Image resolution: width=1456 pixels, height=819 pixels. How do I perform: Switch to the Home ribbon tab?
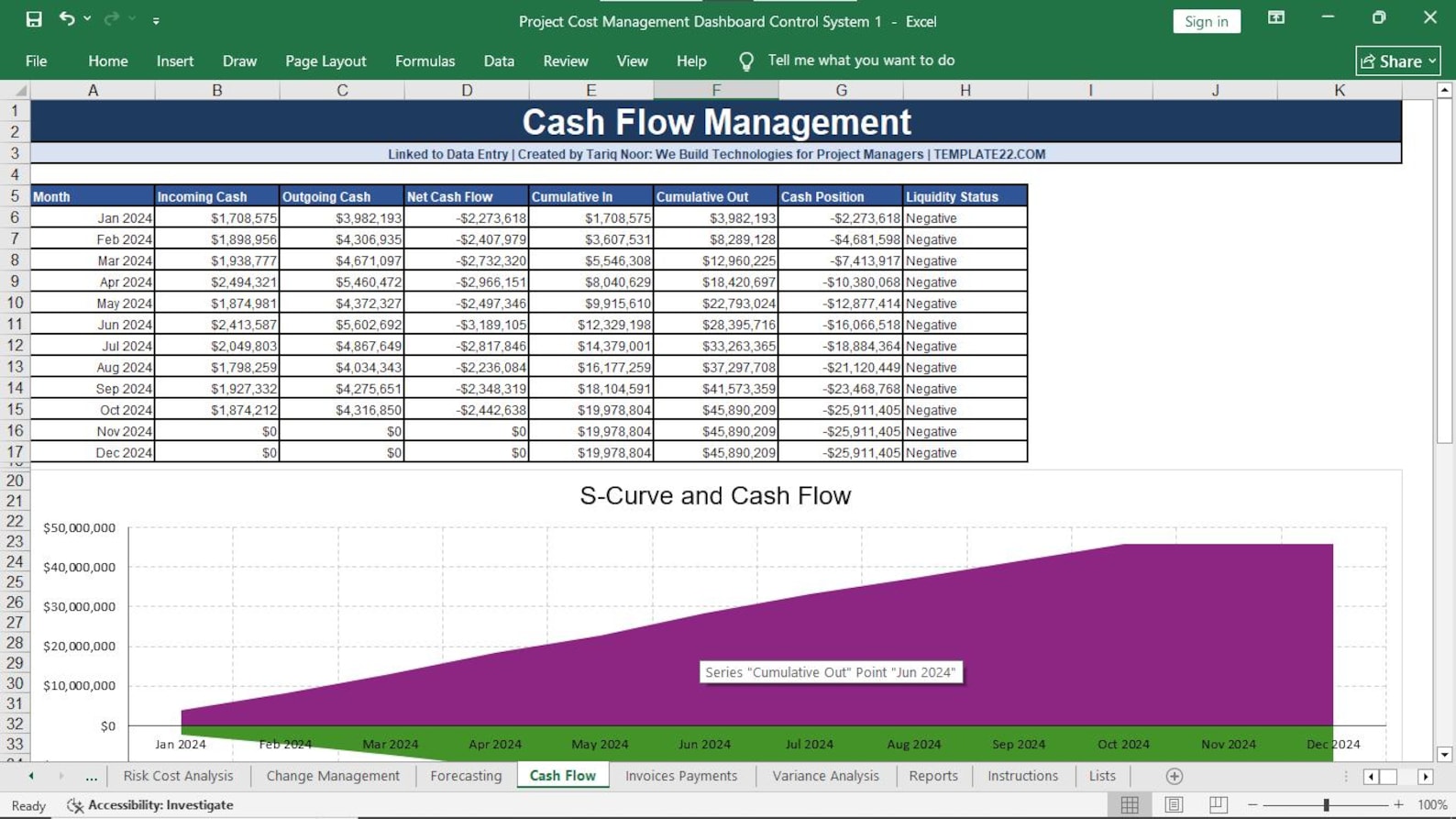(x=108, y=61)
